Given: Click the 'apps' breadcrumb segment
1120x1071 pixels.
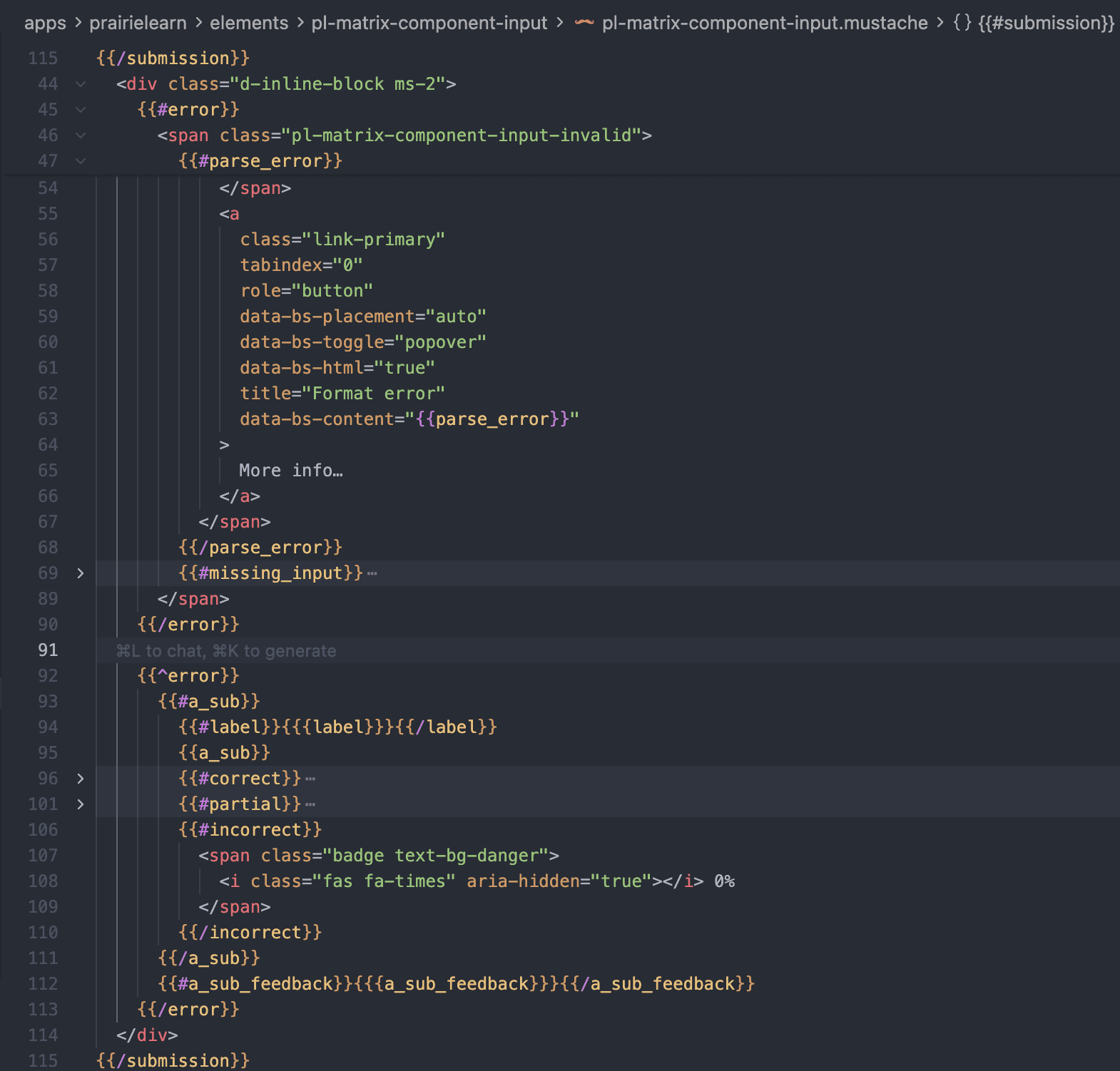Looking at the screenshot, I should point(45,23).
